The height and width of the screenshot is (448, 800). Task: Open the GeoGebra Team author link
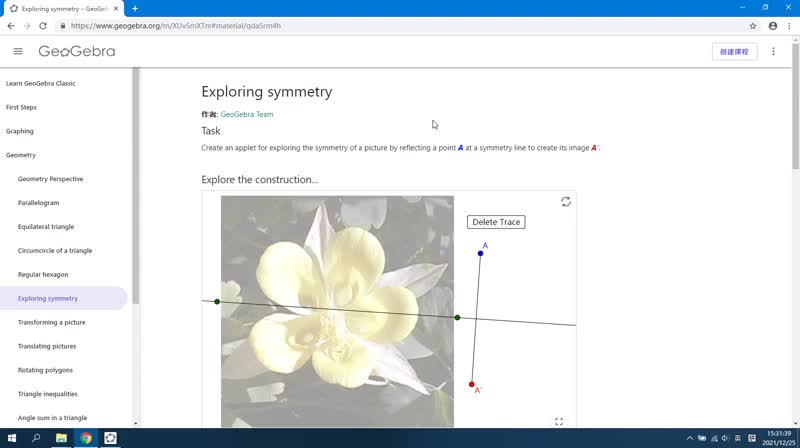point(247,114)
